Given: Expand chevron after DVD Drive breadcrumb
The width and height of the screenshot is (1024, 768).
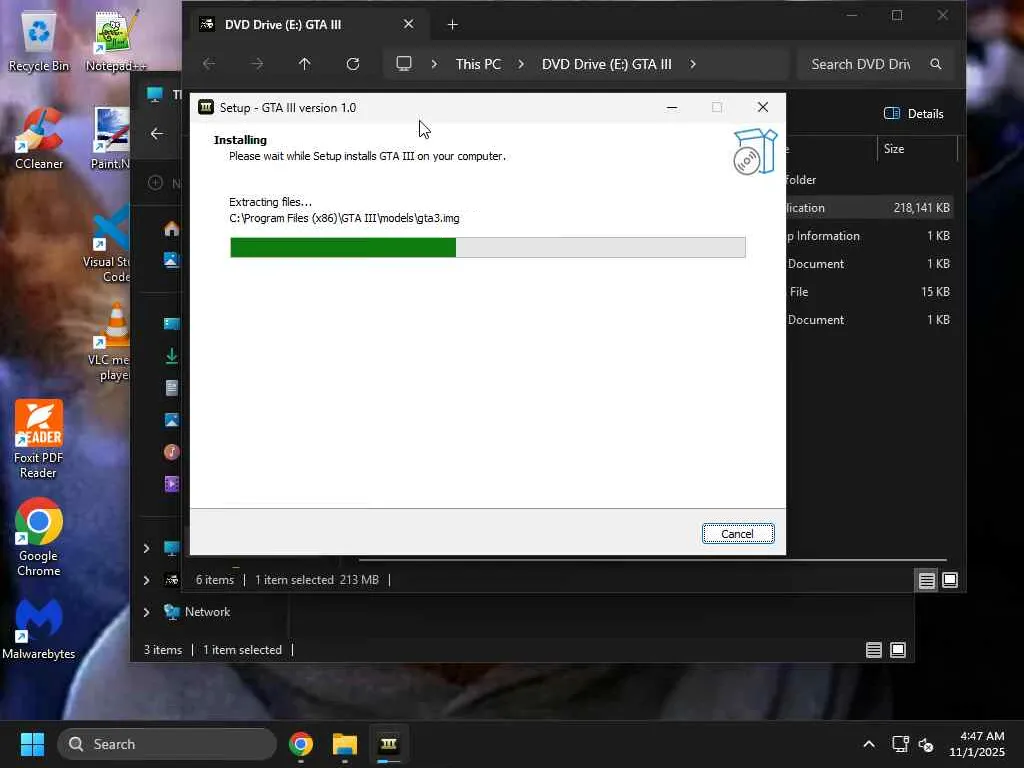Looking at the screenshot, I should pyautogui.click(x=693, y=64).
